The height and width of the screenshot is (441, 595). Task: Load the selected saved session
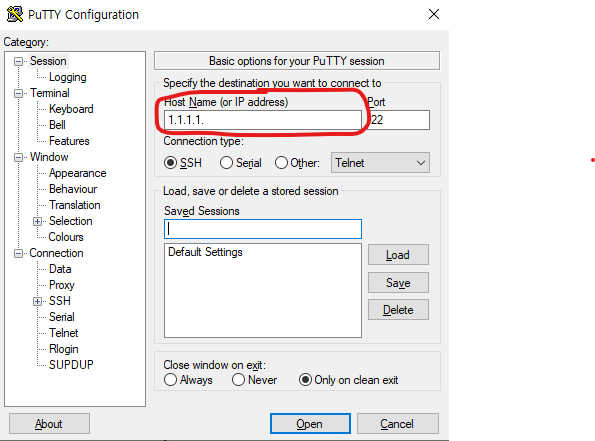398,255
